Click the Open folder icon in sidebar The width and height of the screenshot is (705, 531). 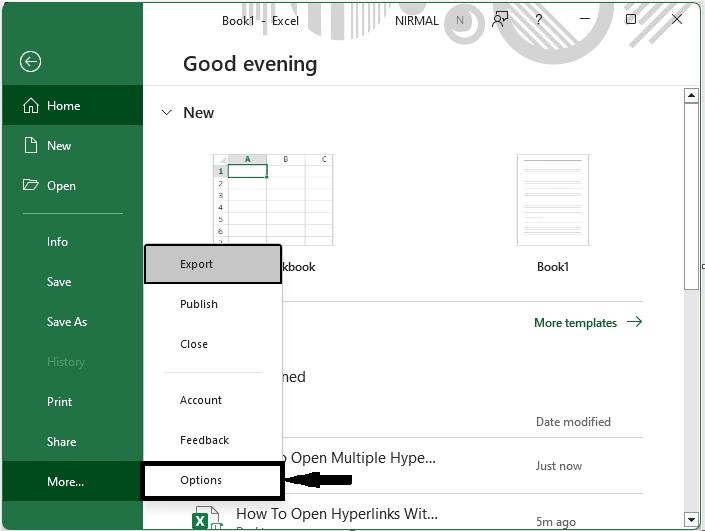coord(31,185)
